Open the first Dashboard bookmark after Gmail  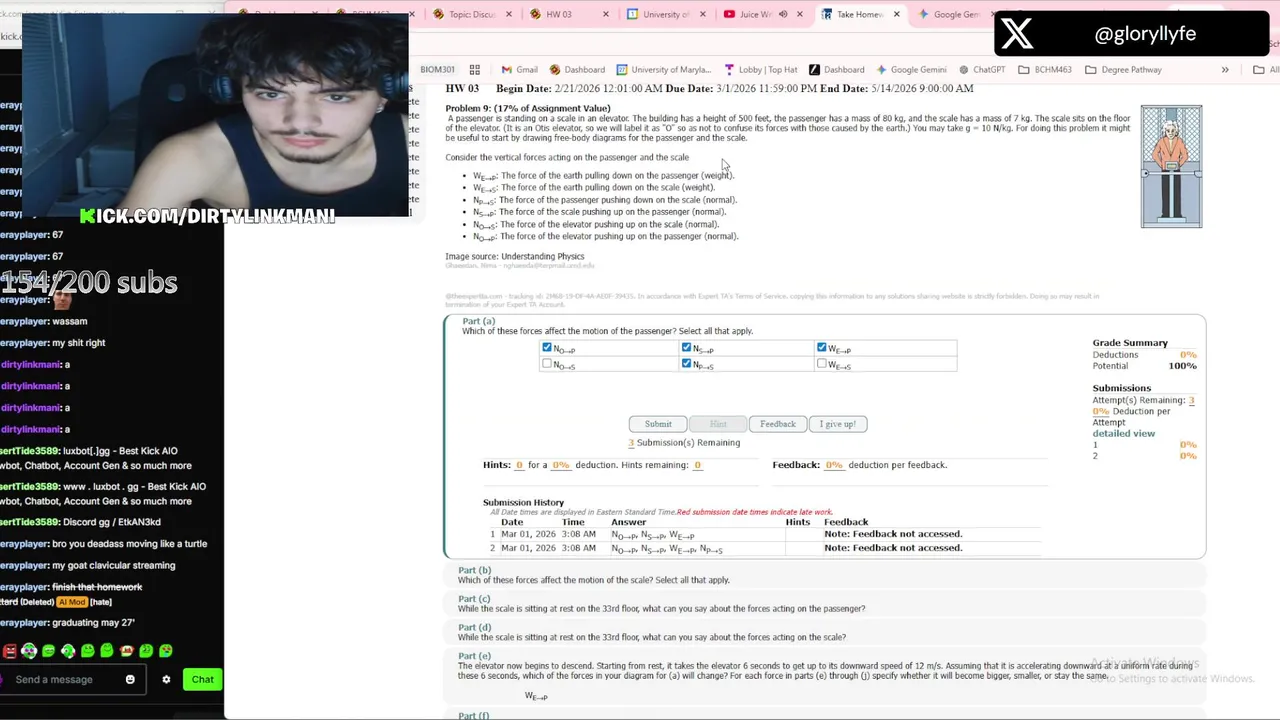577,70
